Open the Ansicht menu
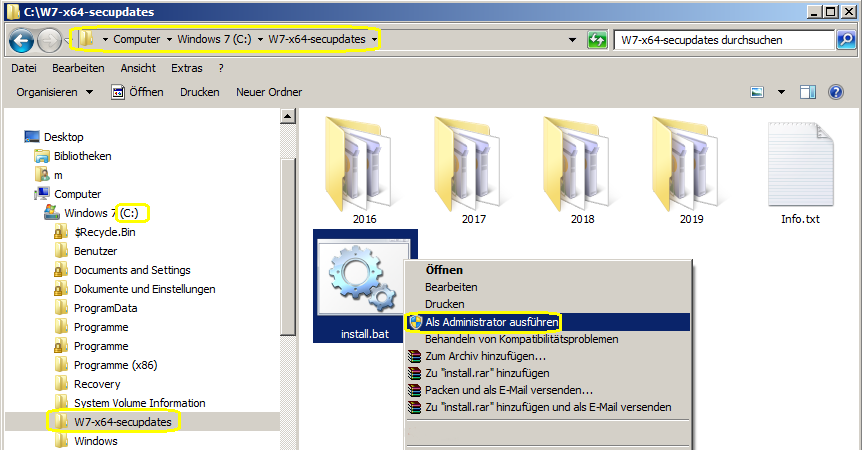The image size is (862, 450). [138, 68]
